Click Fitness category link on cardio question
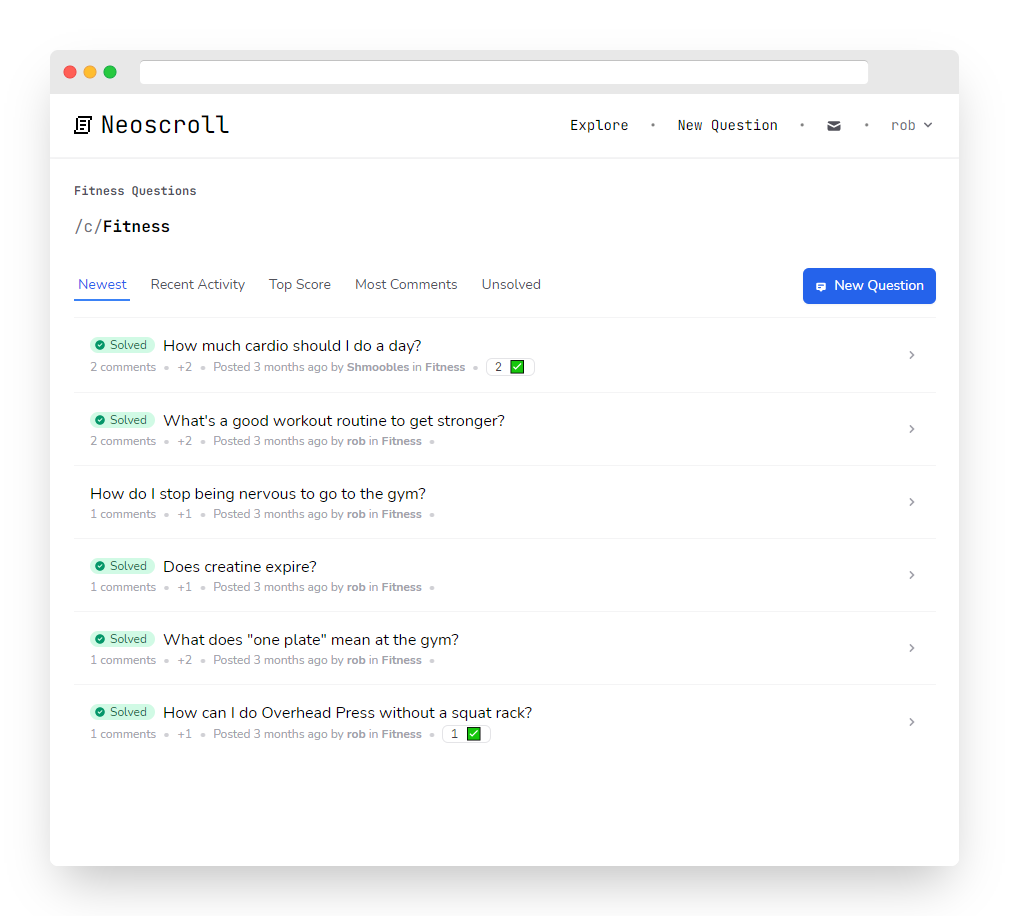The width and height of the screenshot is (1009, 916). click(x=445, y=367)
